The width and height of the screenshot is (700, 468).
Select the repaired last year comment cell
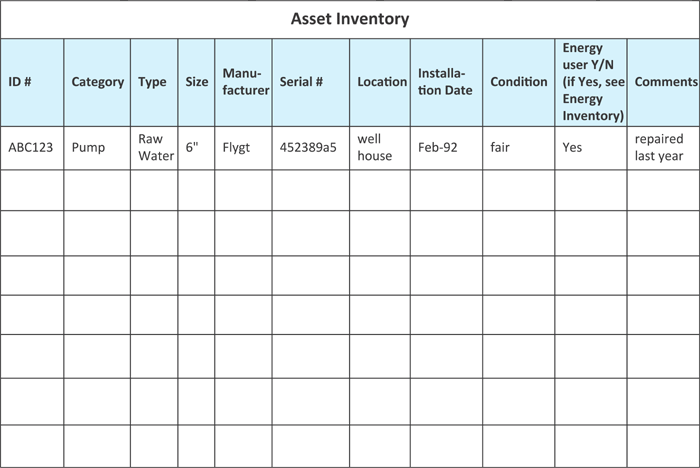663,148
